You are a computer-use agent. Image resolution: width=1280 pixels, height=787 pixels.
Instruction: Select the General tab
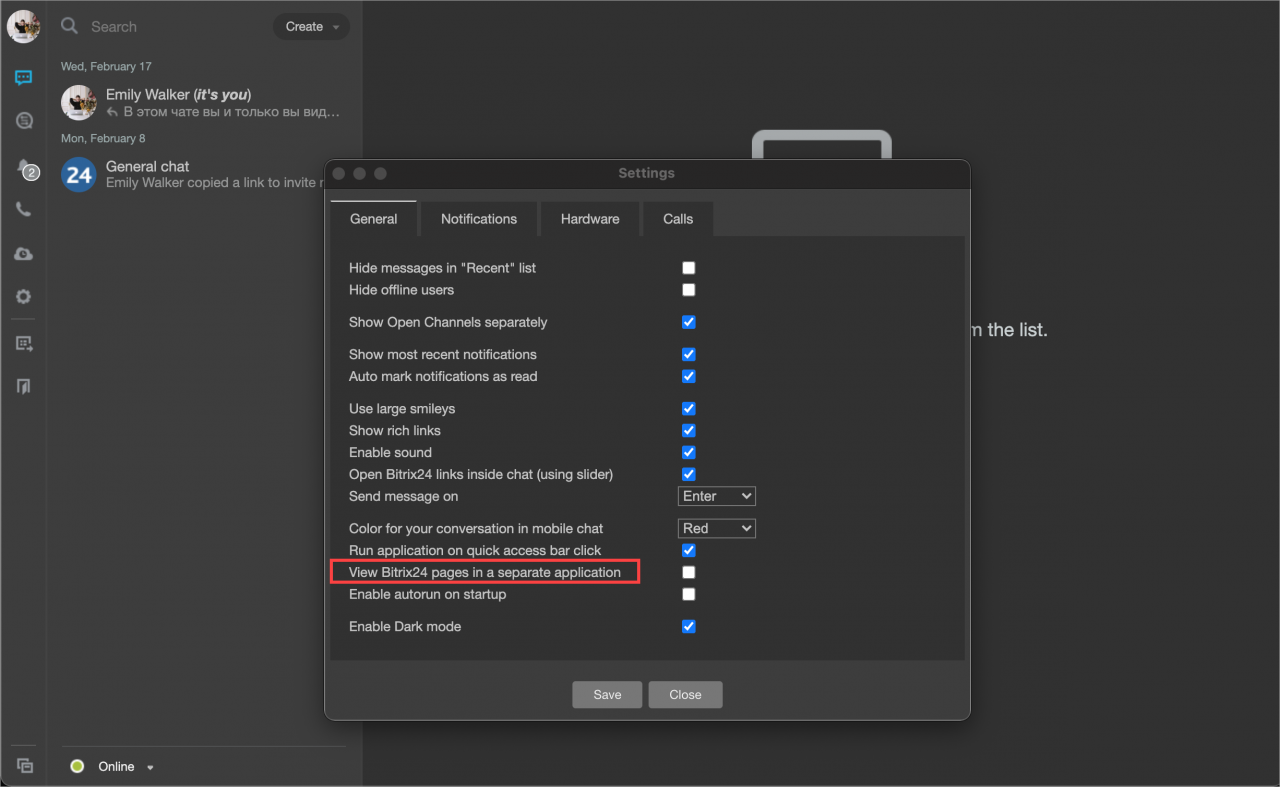(373, 218)
